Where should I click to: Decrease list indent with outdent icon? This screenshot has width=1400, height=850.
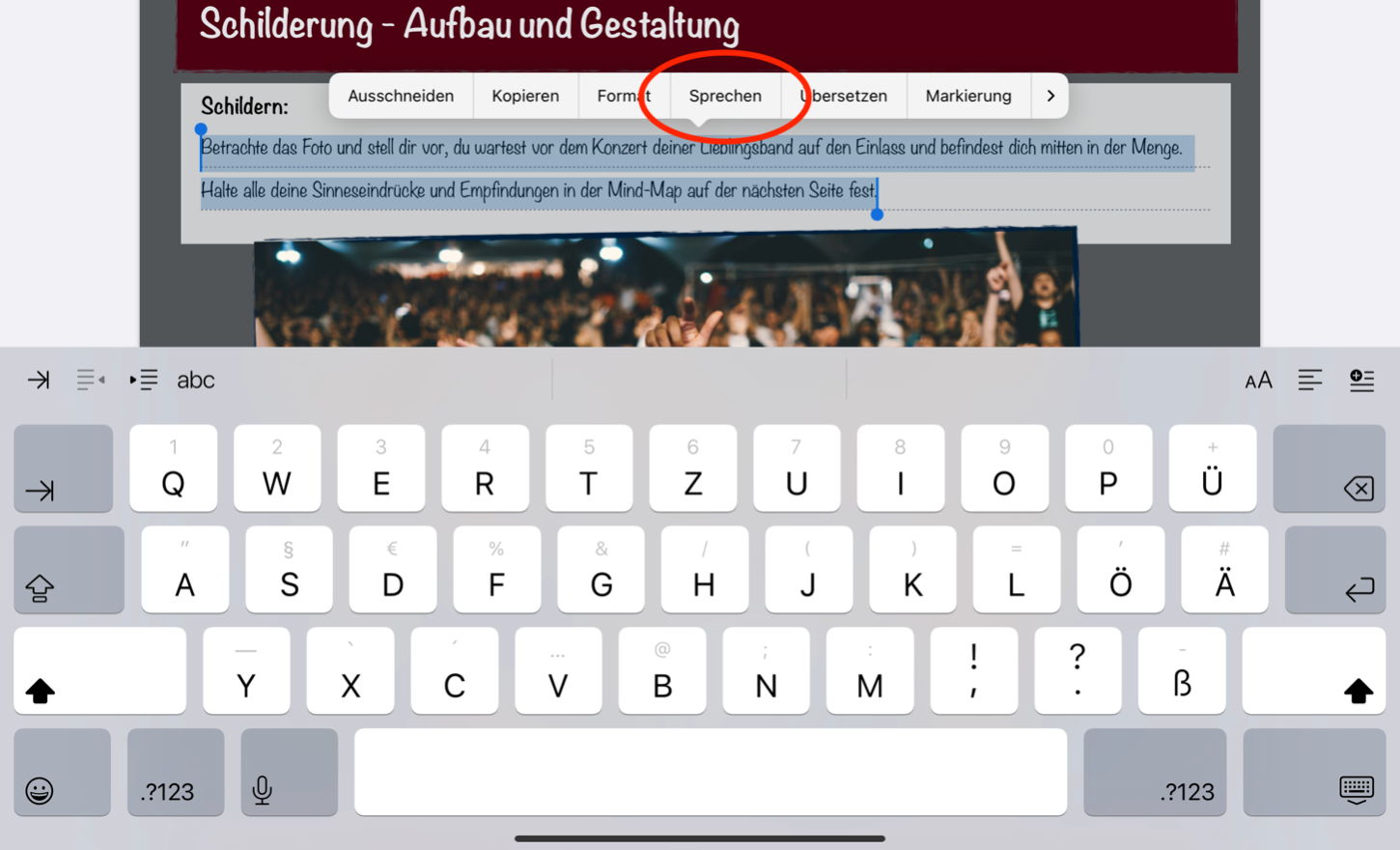[x=91, y=380]
